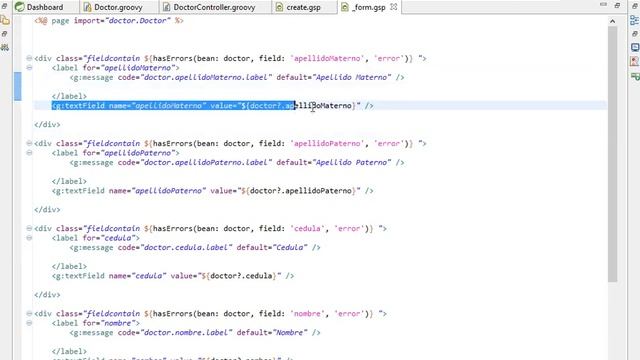This screenshot has height=360, width=640.
Task: Click the g:message doctor.apellidoMaterno.label line
Action: click(237, 77)
